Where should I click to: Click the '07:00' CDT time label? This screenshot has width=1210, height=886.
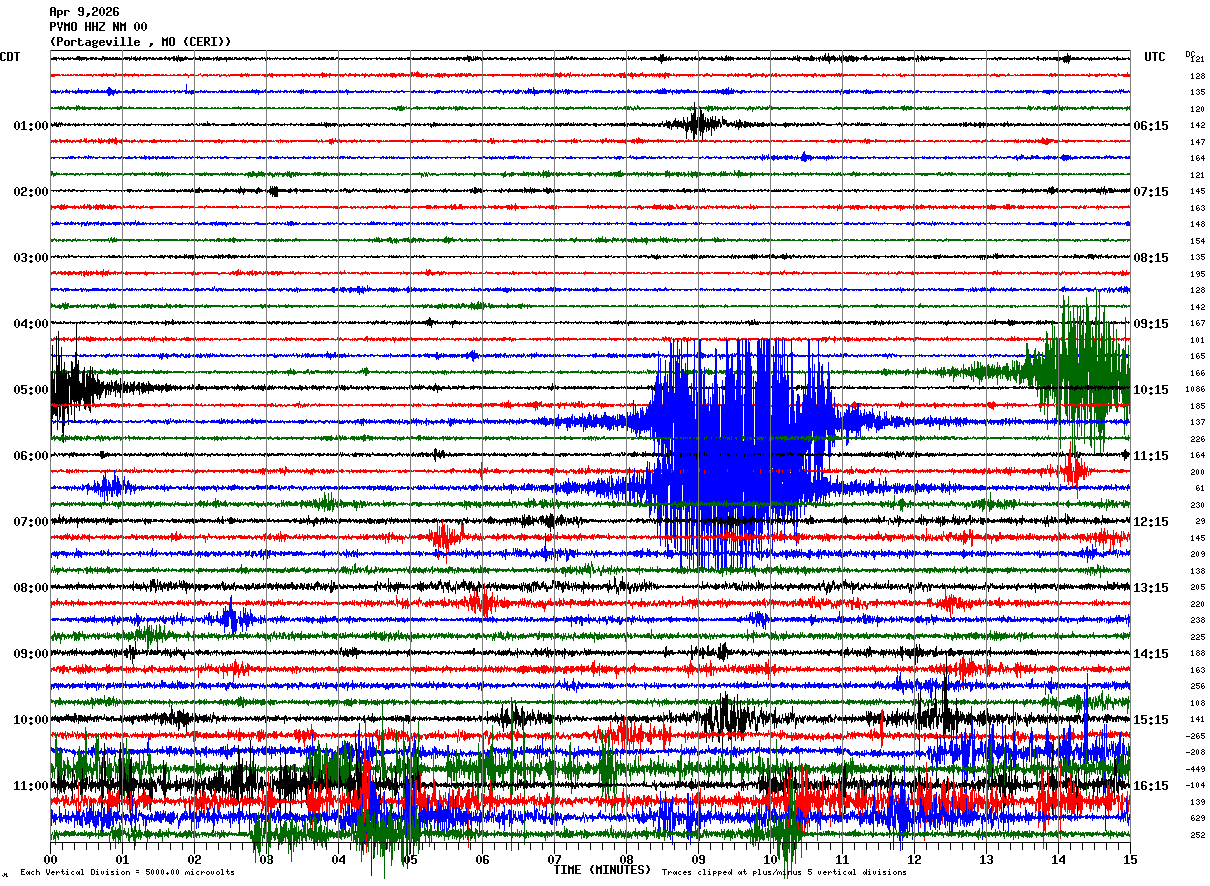[31, 522]
